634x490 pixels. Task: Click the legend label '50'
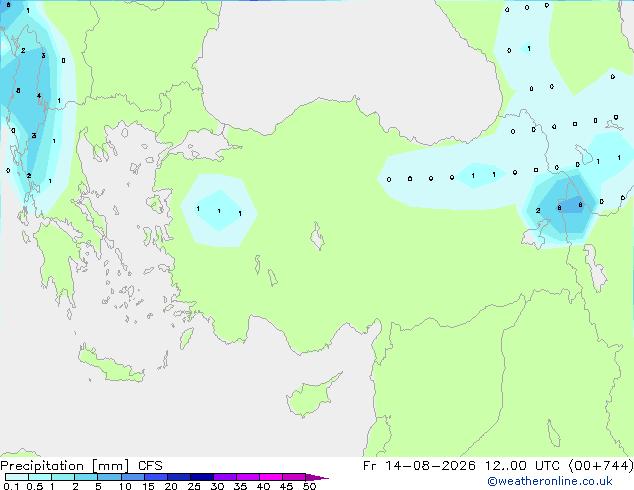[309, 486]
